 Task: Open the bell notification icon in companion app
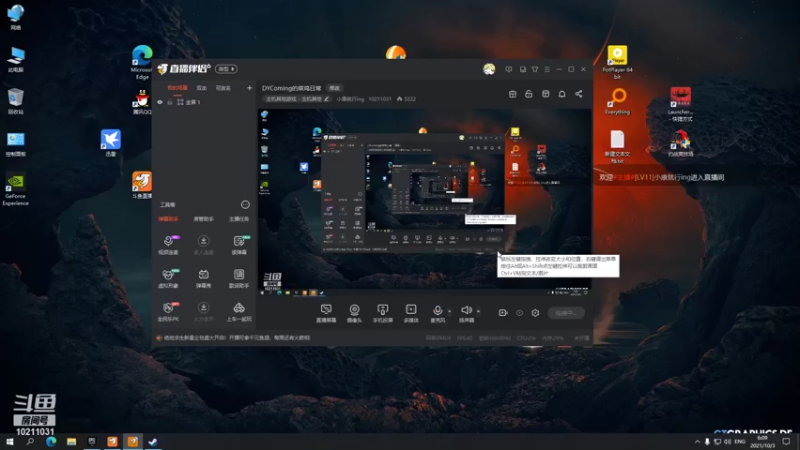pos(562,94)
